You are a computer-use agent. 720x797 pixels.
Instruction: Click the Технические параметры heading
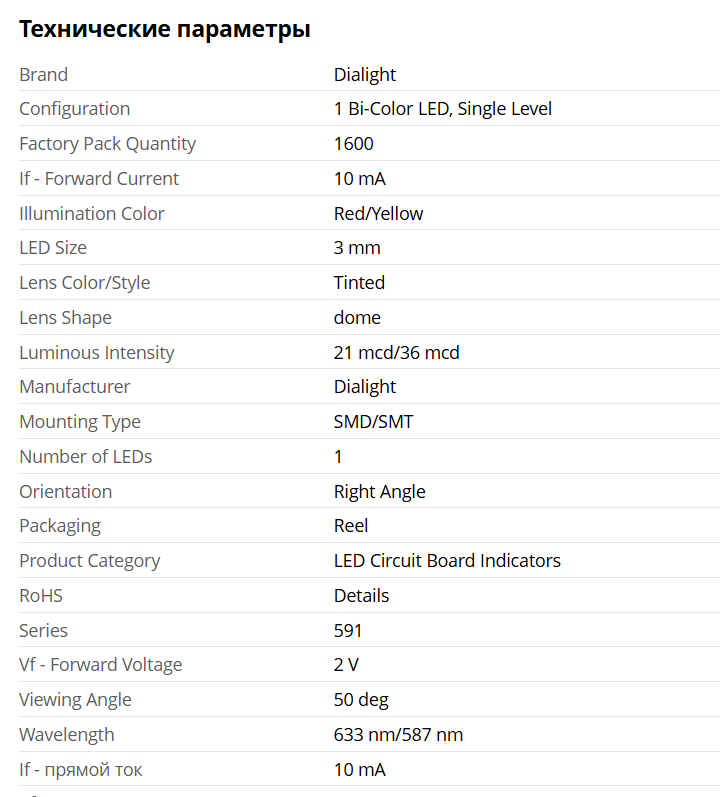coord(165,29)
